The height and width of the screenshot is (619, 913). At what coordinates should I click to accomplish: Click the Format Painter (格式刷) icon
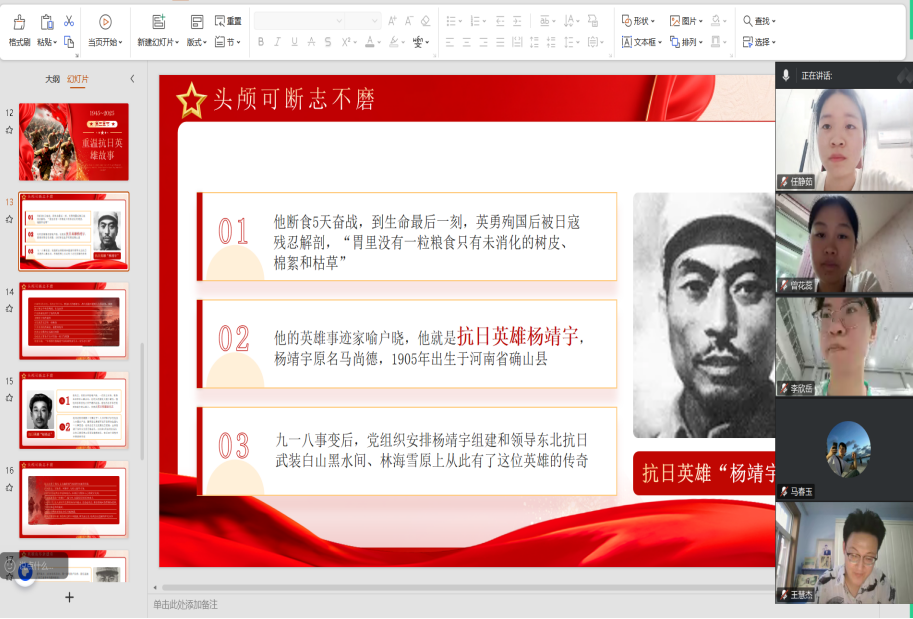coord(19,22)
